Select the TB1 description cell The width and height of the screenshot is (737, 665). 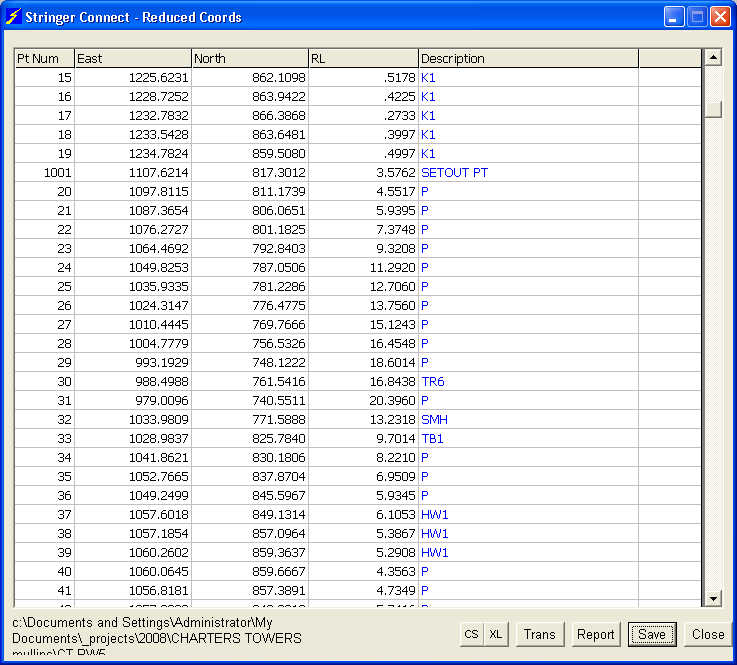coord(528,438)
